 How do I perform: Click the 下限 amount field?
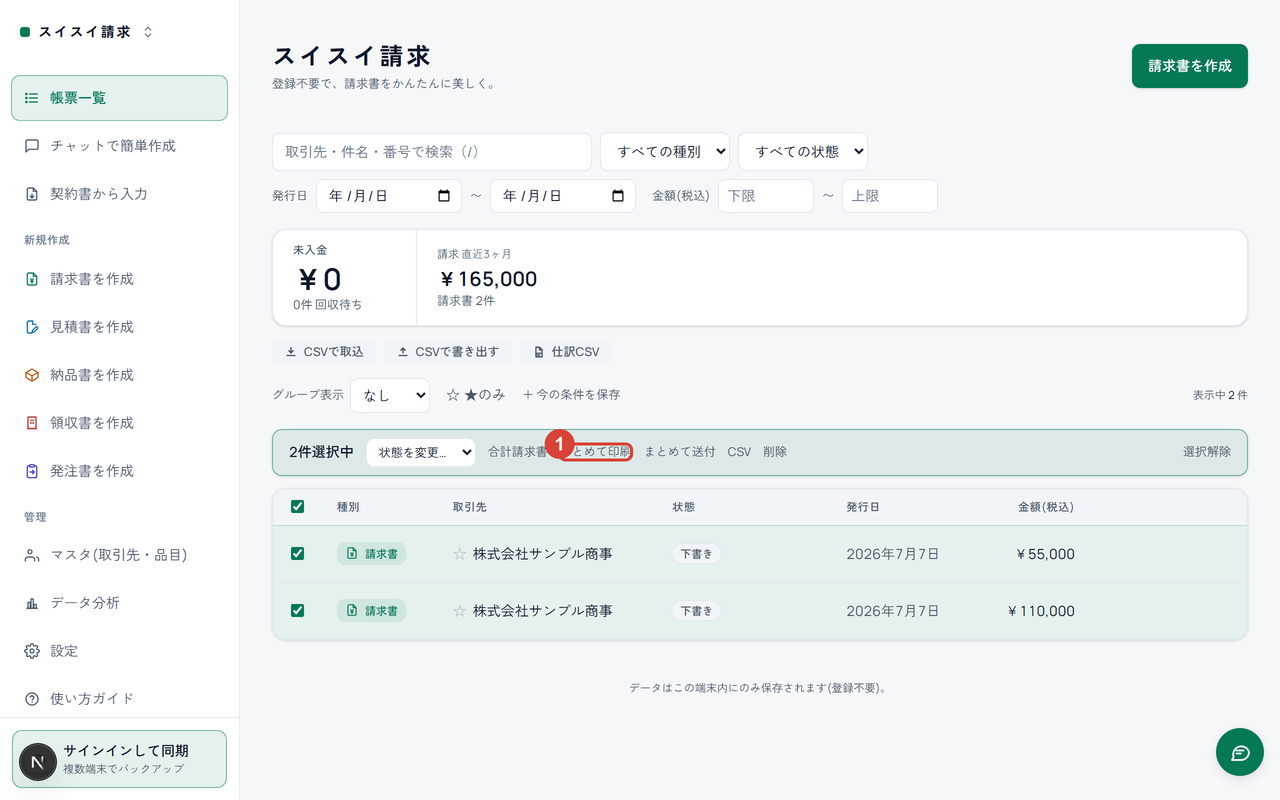tap(766, 196)
